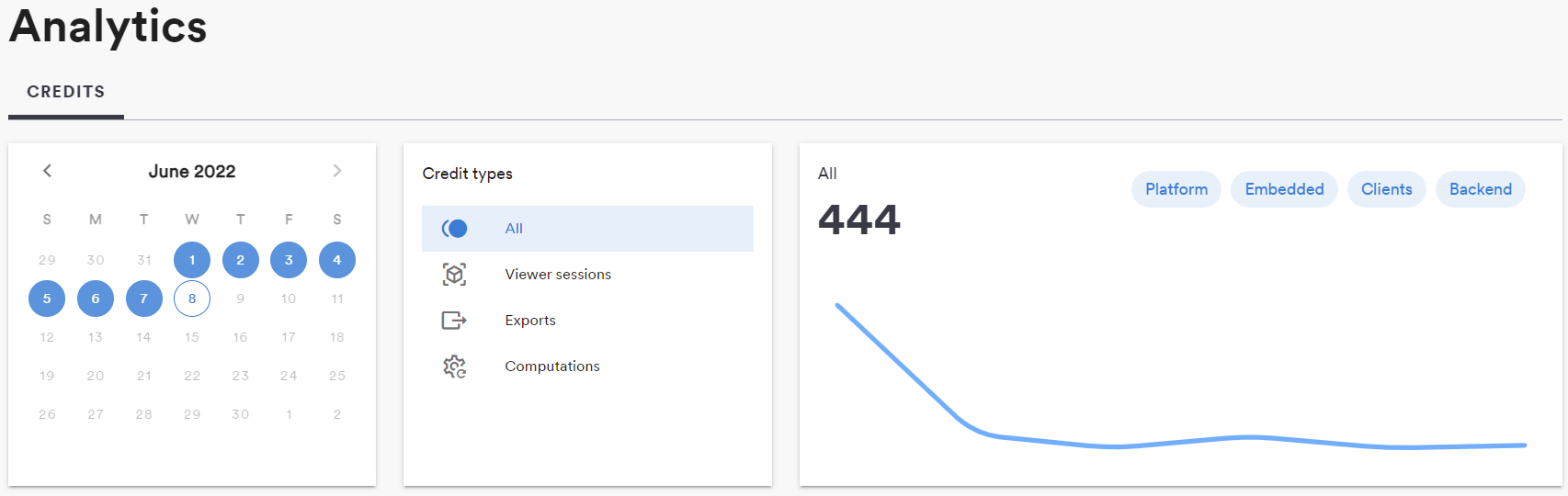Click the Viewer sessions cube icon

pyautogui.click(x=455, y=275)
